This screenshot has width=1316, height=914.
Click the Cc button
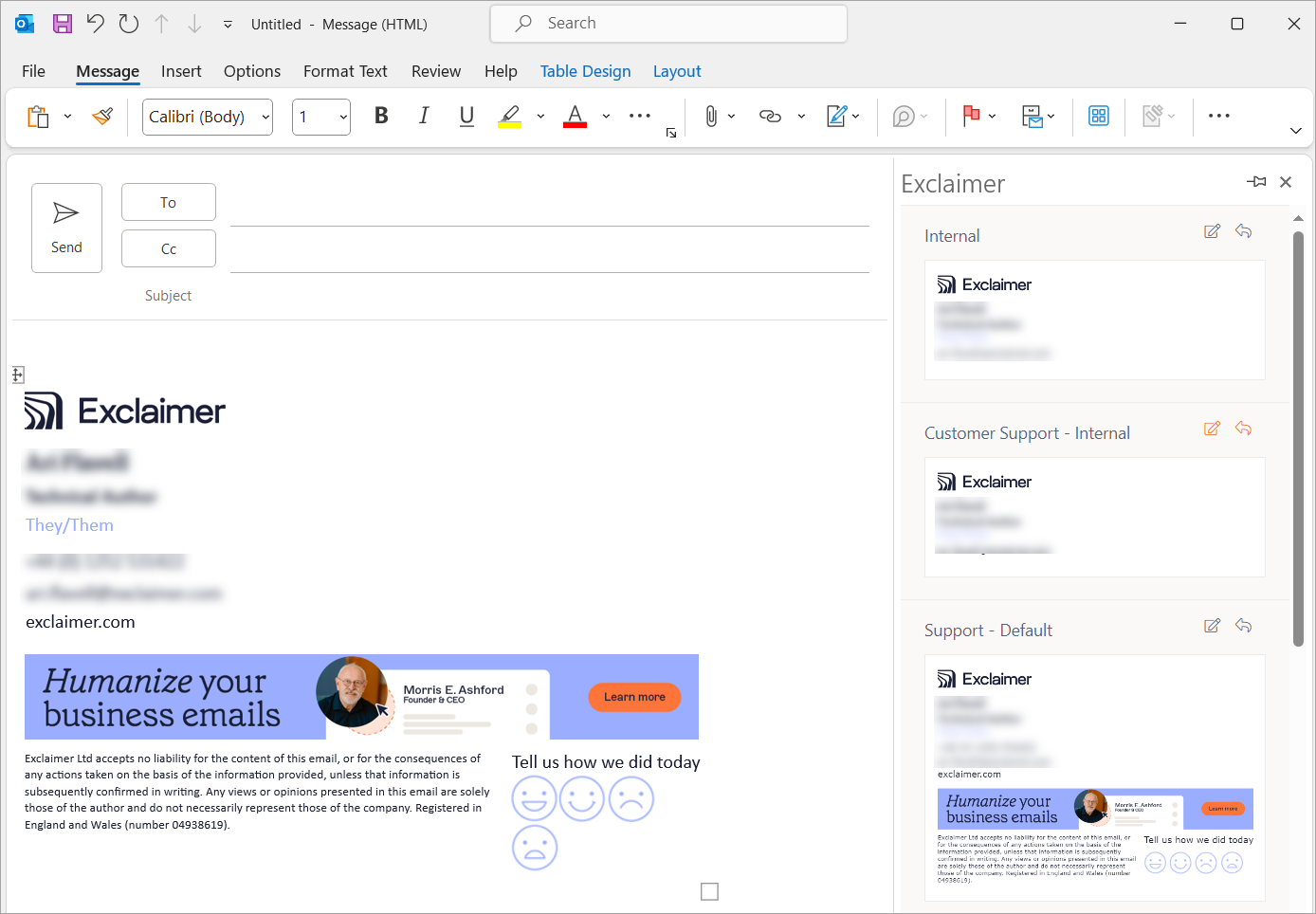point(169,248)
